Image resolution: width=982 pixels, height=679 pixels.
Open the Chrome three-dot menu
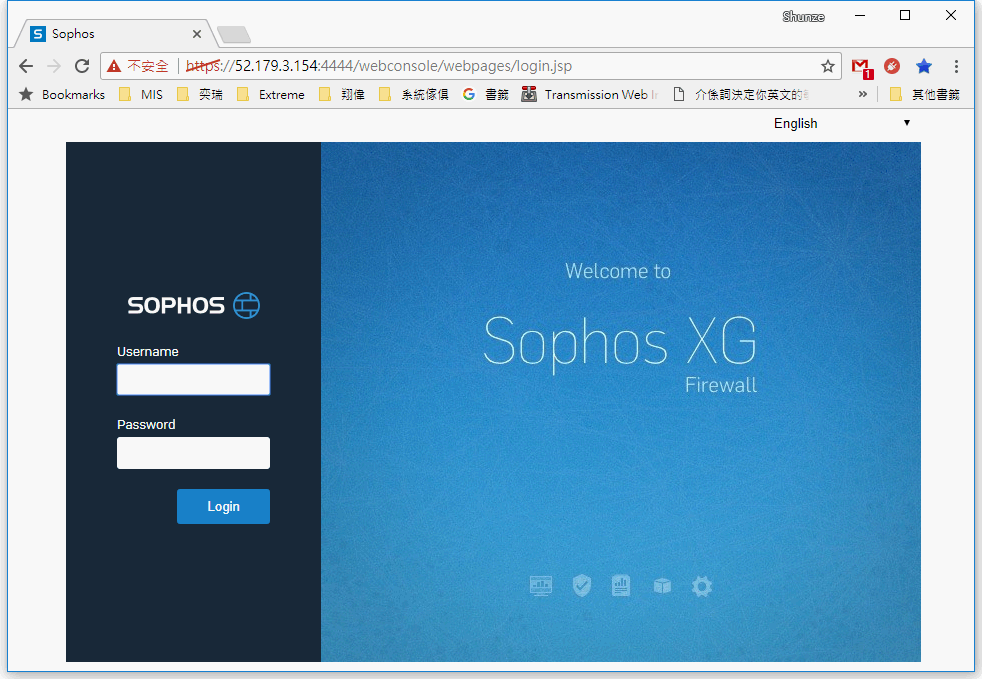pos(956,66)
